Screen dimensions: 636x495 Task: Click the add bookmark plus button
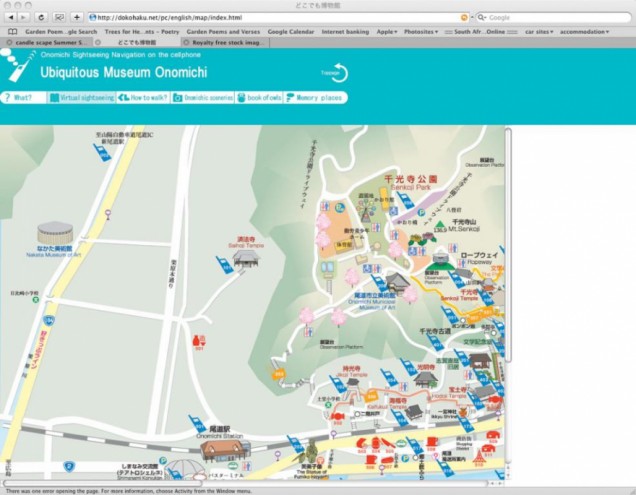click(76, 17)
